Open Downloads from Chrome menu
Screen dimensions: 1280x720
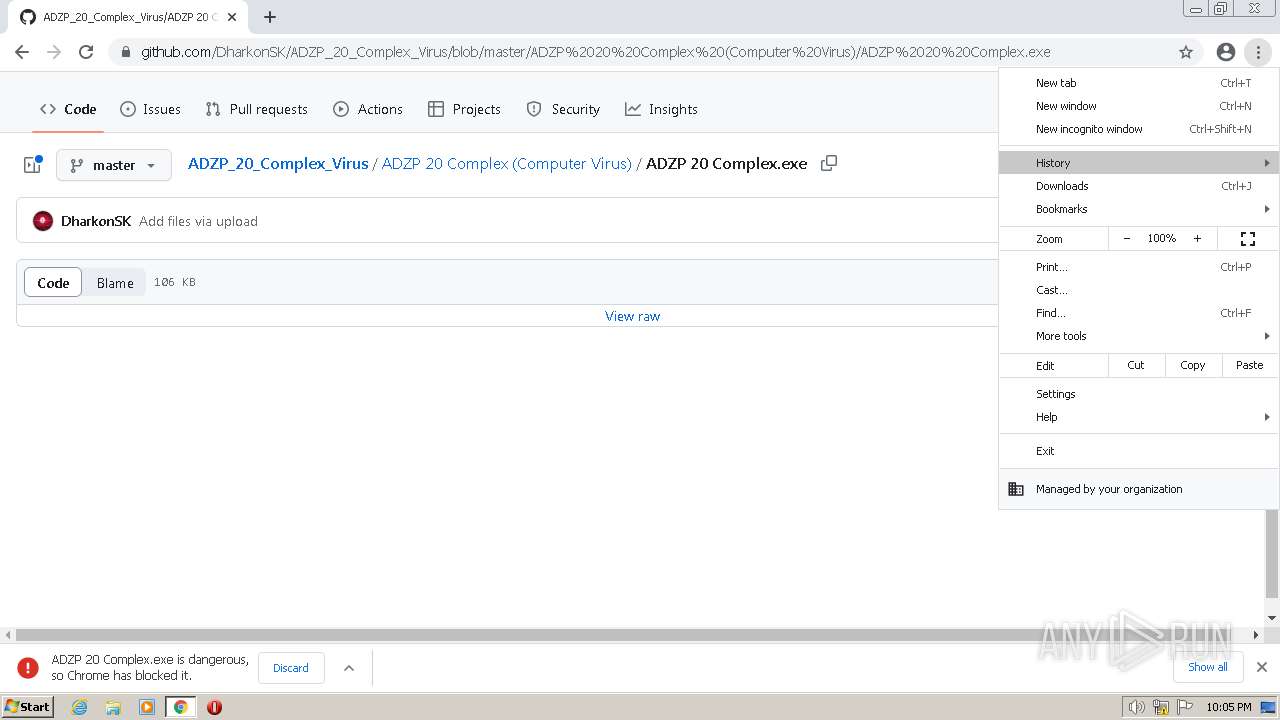(x=1139, y=186)
